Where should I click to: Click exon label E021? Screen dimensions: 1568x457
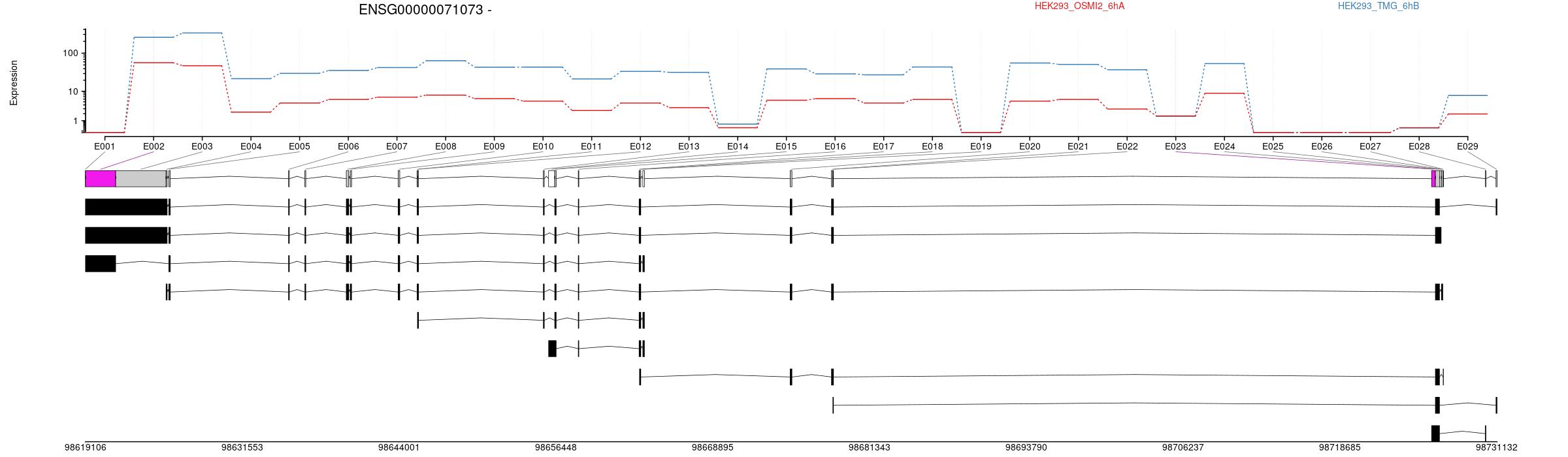(1078, 146)
